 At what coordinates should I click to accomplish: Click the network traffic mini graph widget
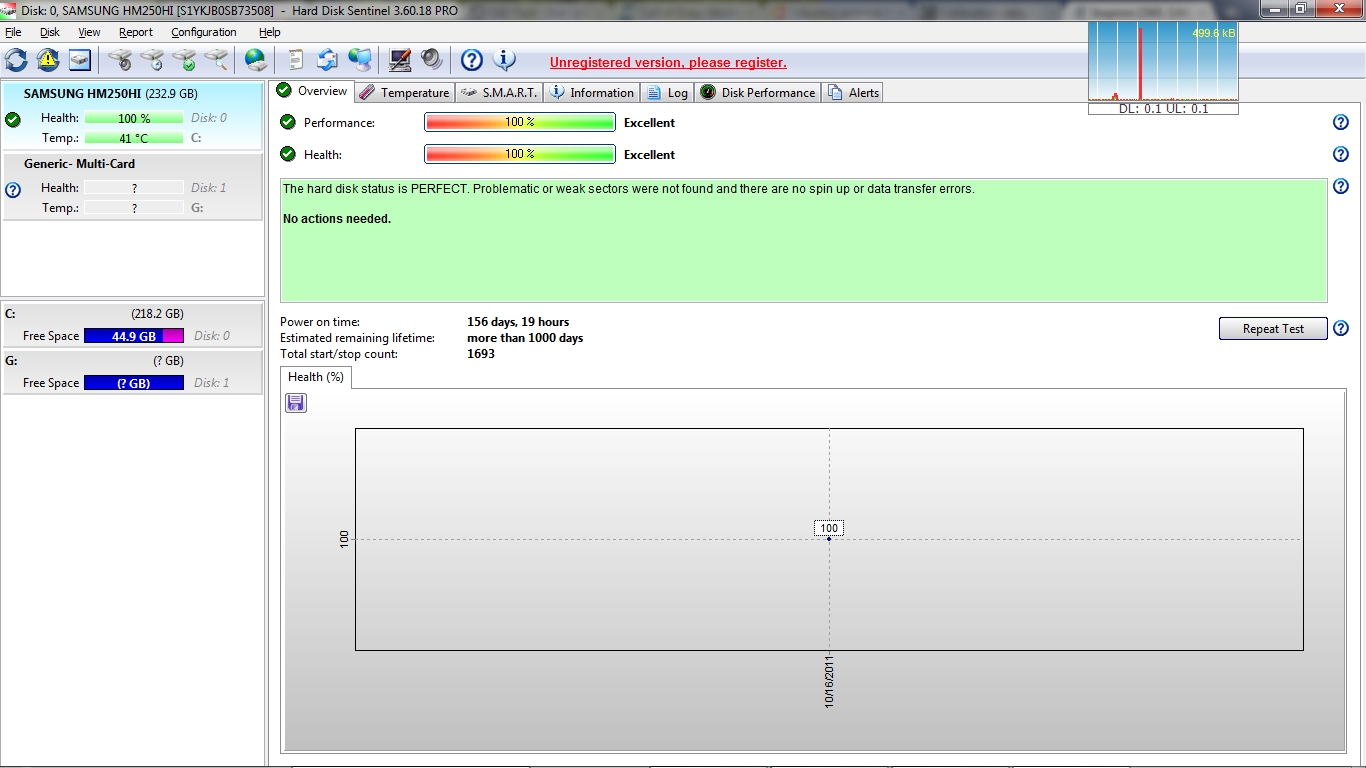click(1163, 62)
